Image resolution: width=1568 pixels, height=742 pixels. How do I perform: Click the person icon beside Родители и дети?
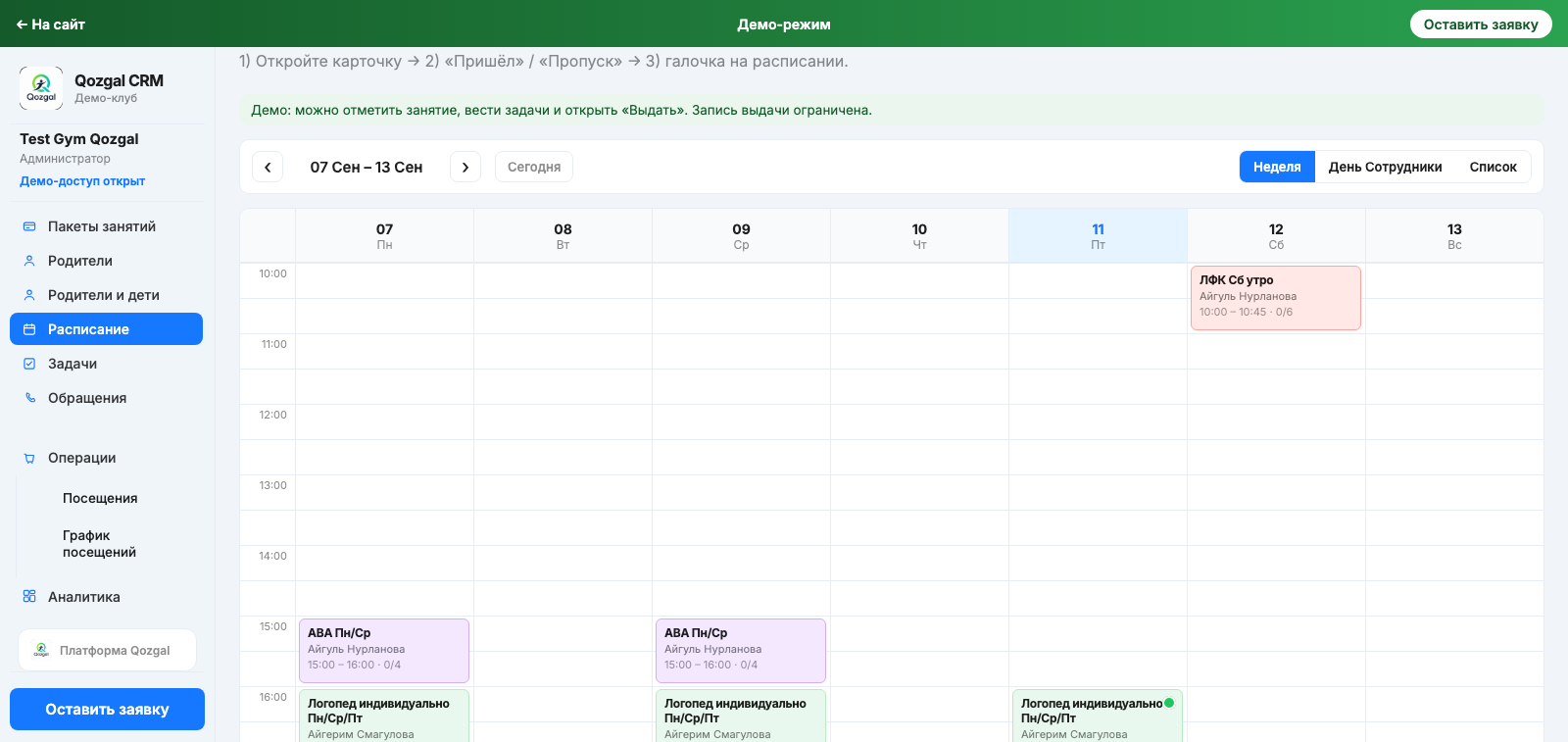click(29, 295)
